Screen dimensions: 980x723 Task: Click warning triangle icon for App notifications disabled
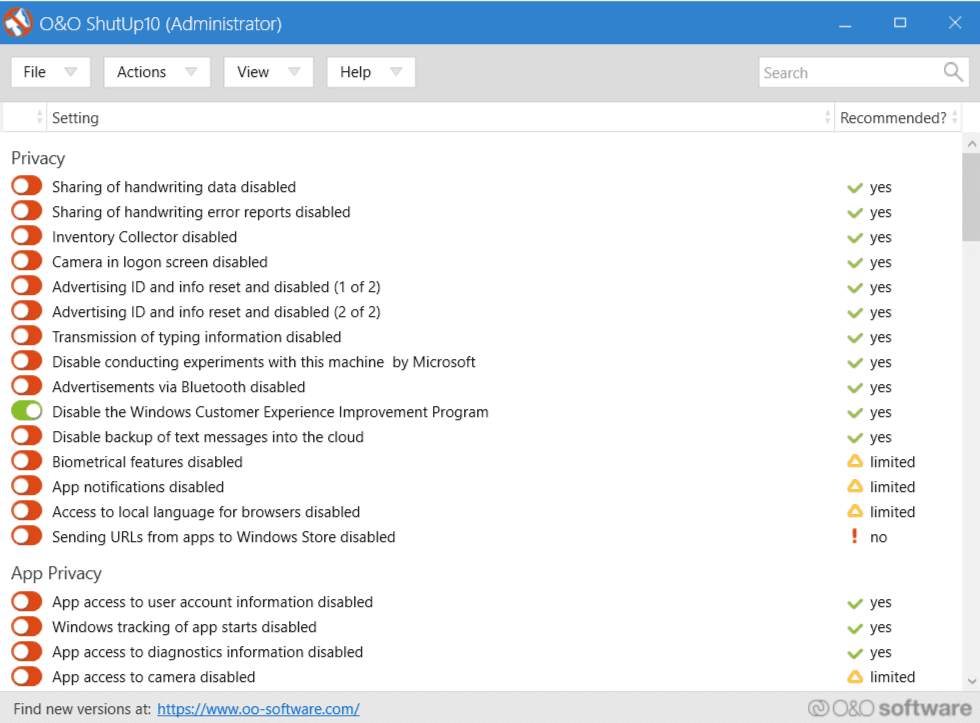point(854,486)
